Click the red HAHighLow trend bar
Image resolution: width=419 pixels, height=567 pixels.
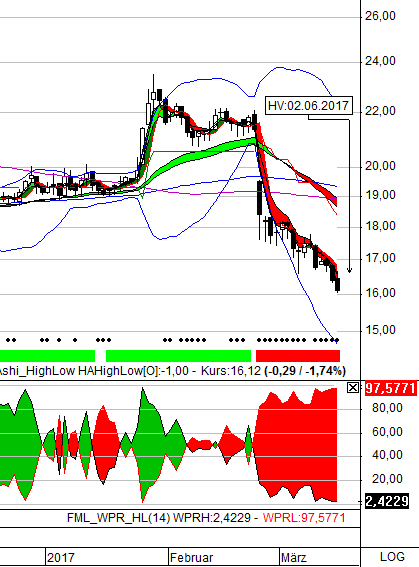point(298,356)
